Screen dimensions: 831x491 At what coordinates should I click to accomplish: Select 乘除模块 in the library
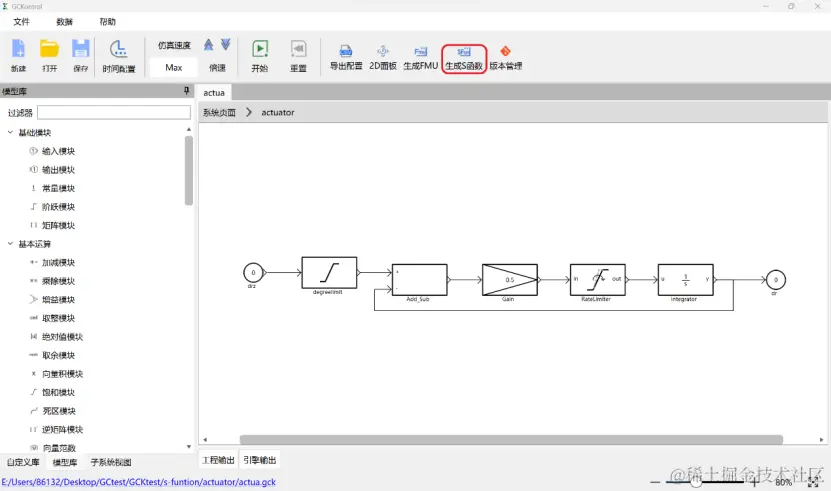[58, 281]
